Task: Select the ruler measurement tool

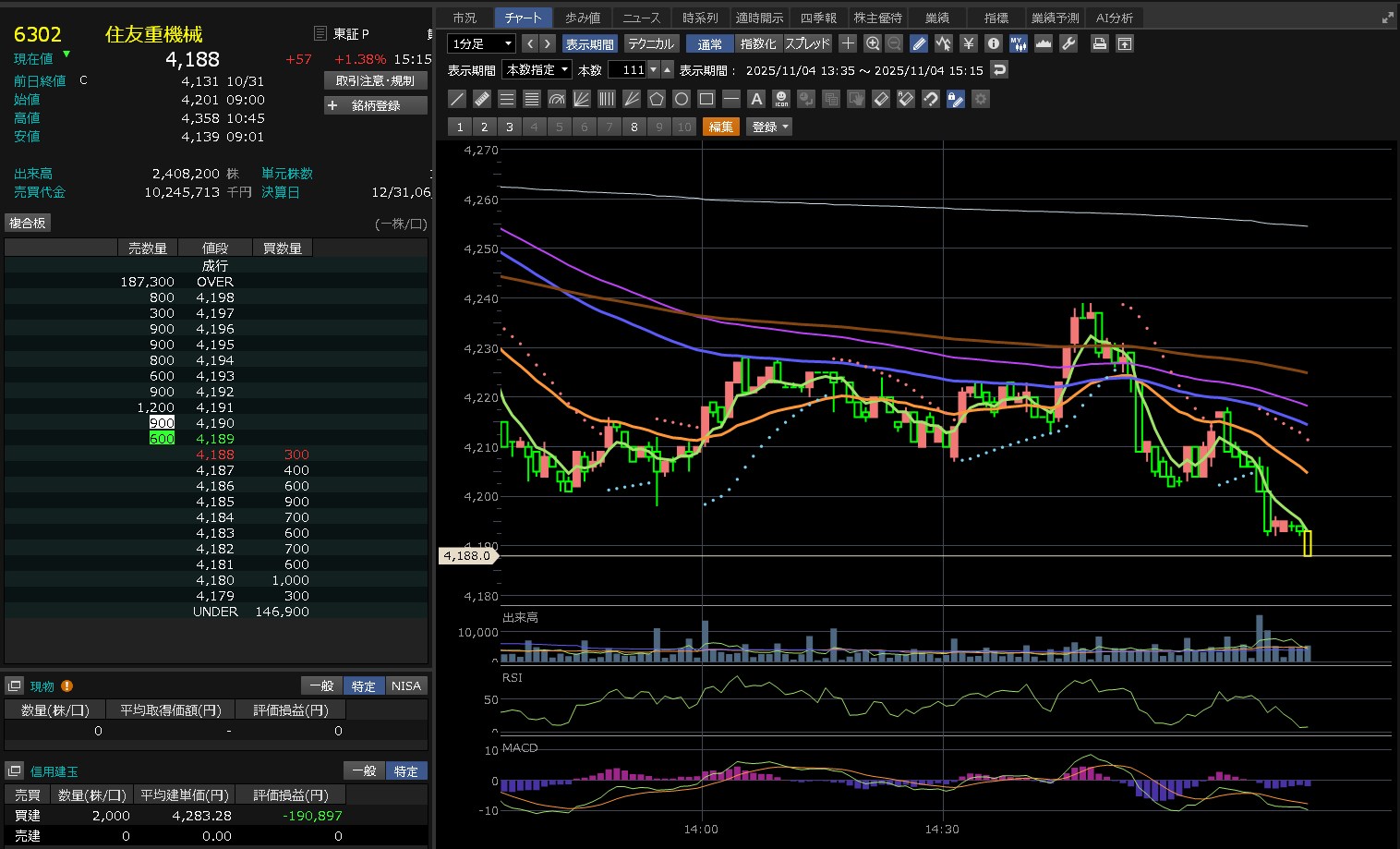Action: click(x=482, y=99)
